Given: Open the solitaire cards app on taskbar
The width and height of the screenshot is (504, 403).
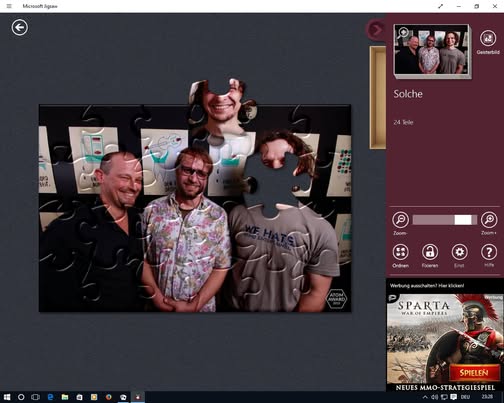Looking at the screenshot, I should [123, 397].
